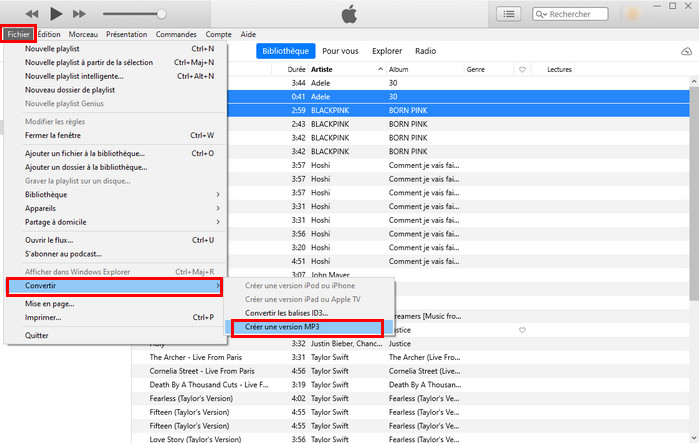Open the Commandes menu
Screen dimensions: 699x443
[176, 34]
